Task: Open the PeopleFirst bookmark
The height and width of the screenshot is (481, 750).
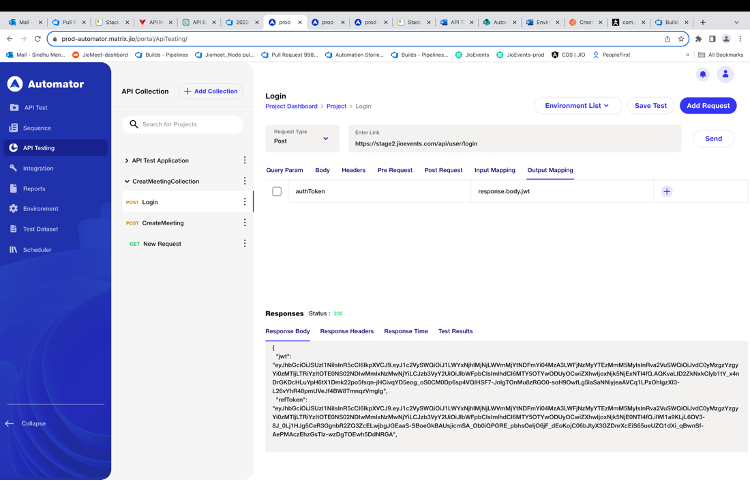Action: pyautogui.click(x=611, y=55)
